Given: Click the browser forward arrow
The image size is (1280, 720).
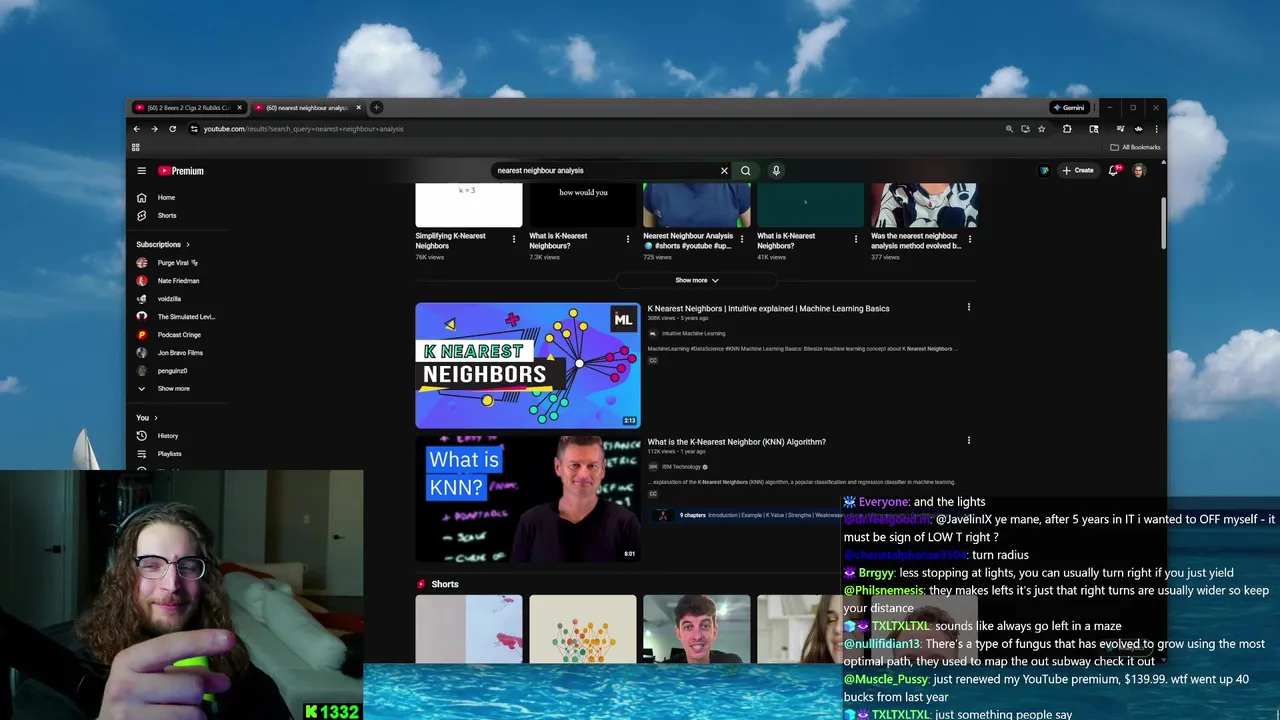Looking at the screenshot, I should tap(155, 129).
